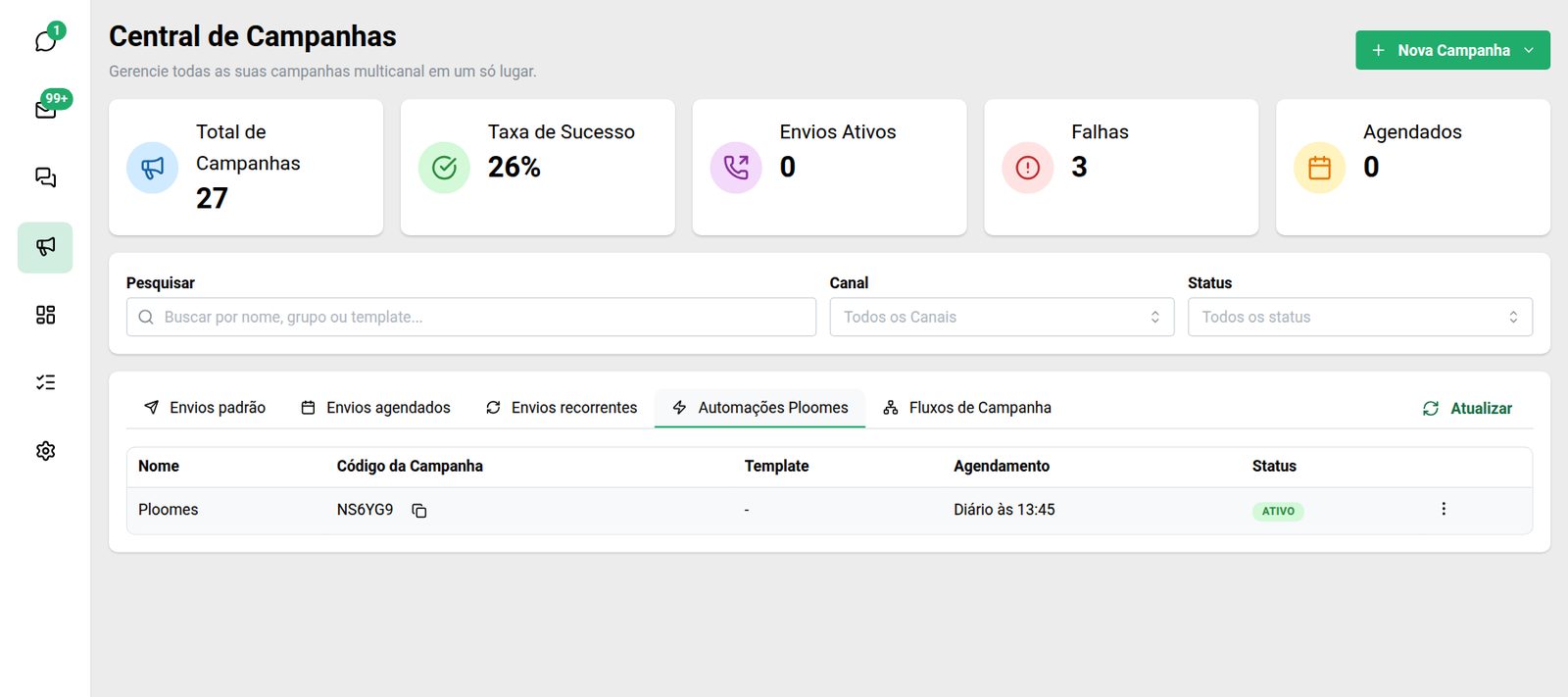
Task: Click the Atualizar refresh button
Action: click(x=1467, y=409)
